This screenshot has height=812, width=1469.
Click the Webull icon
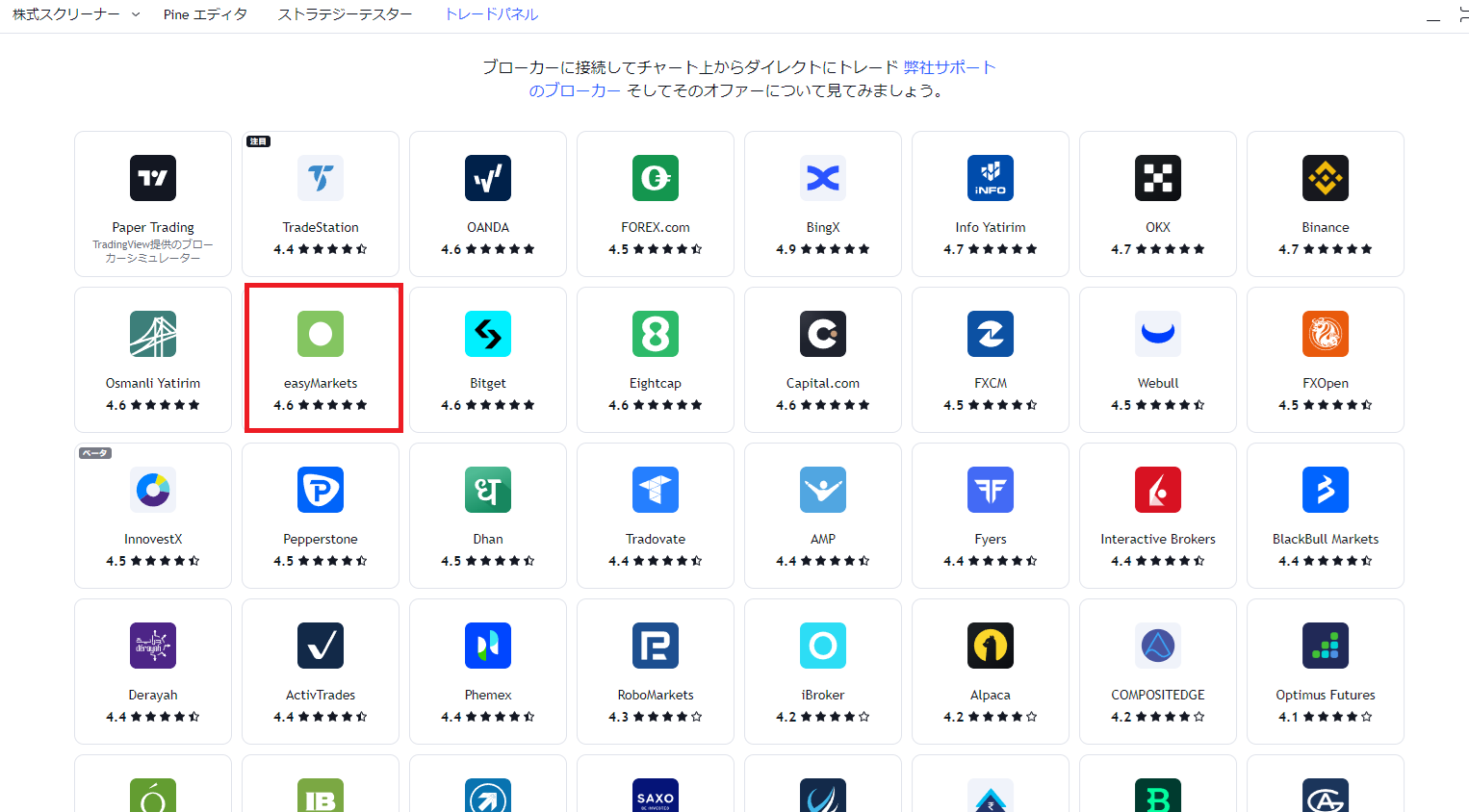click(x=1158, y=334)
